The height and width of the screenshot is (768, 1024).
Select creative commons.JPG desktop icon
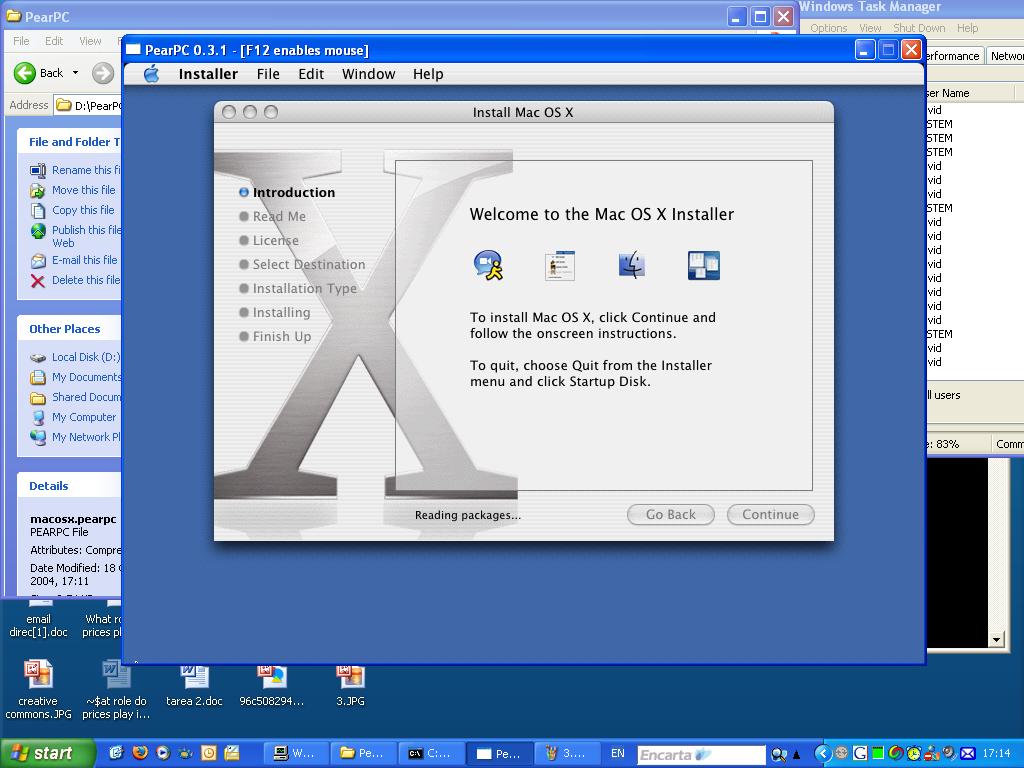(39, 690)
